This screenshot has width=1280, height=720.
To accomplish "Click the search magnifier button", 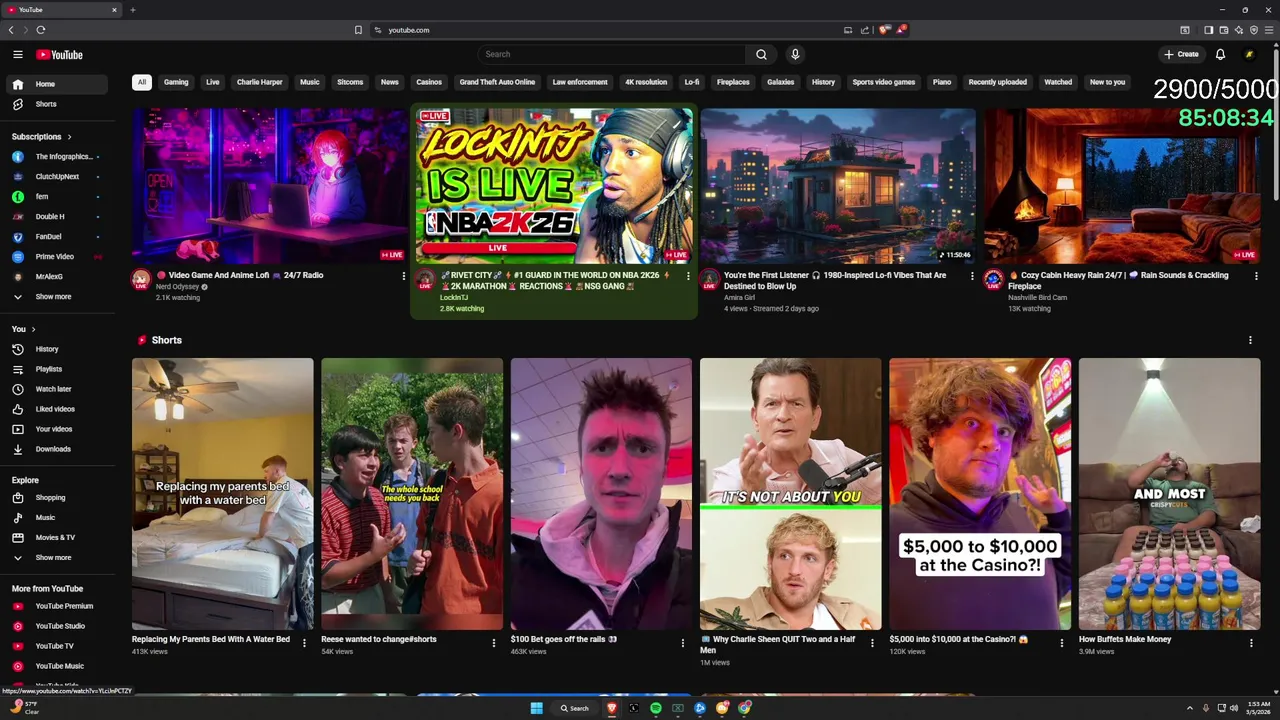I will [761, 54].
